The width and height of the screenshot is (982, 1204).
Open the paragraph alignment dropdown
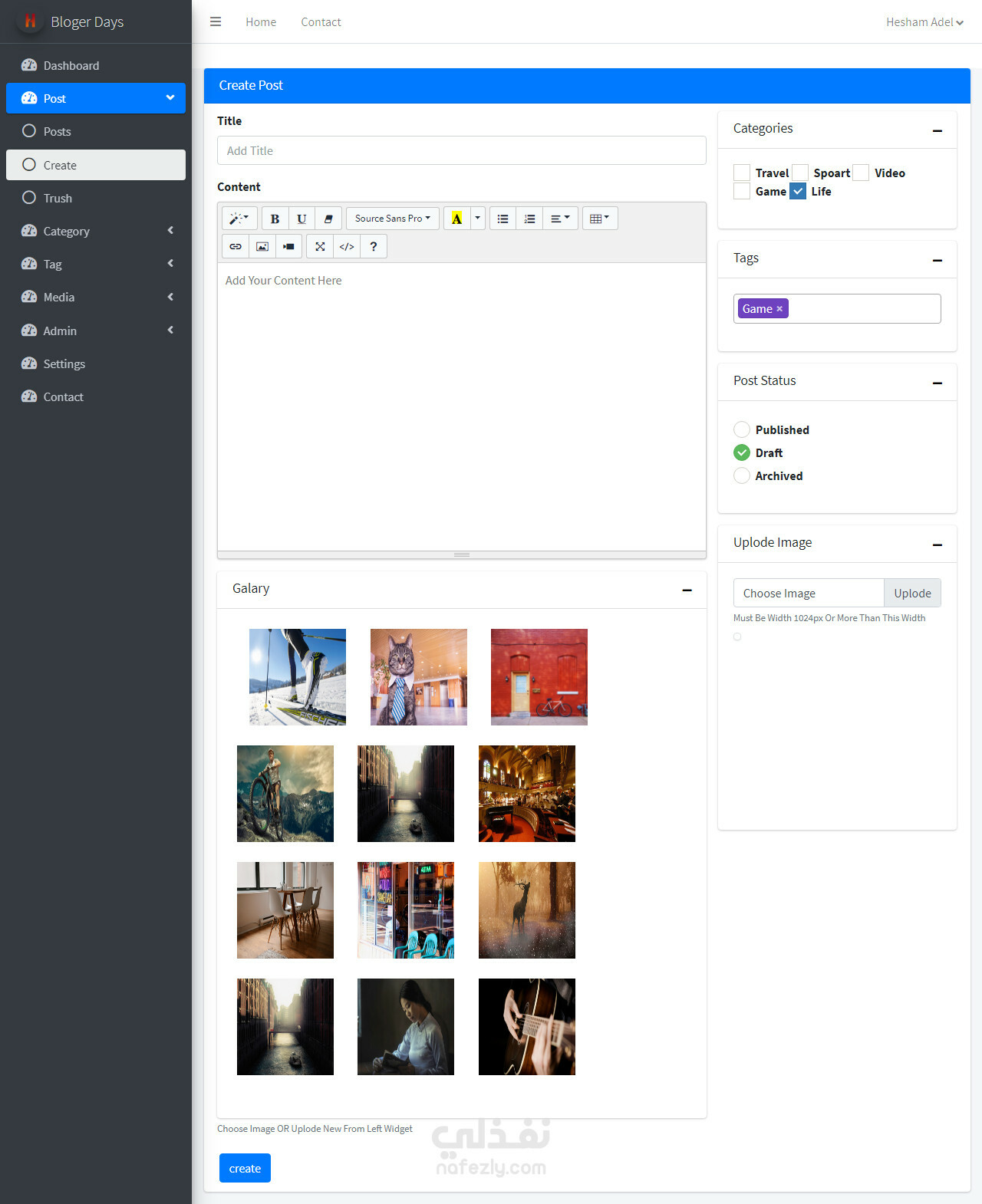[x=560, y=219]
